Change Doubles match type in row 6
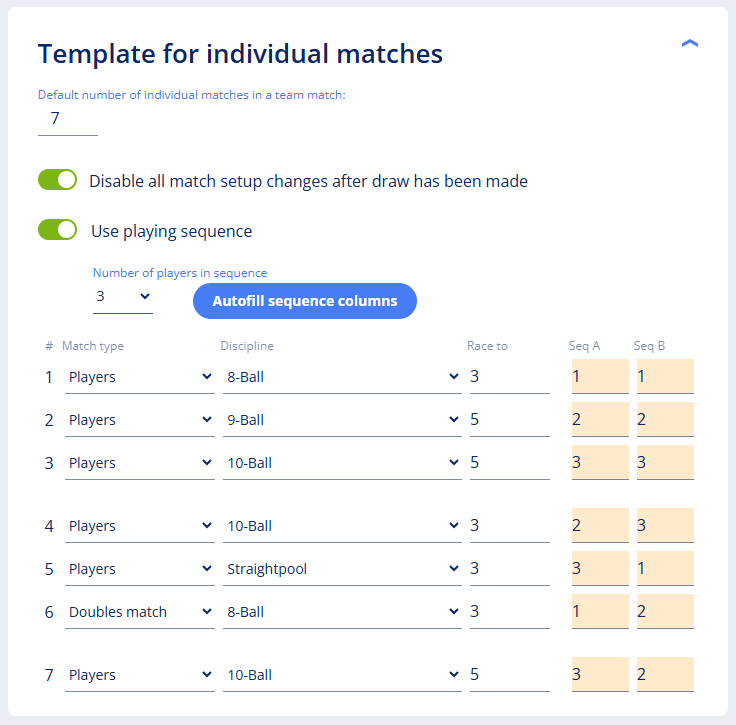 click(139, 612)
